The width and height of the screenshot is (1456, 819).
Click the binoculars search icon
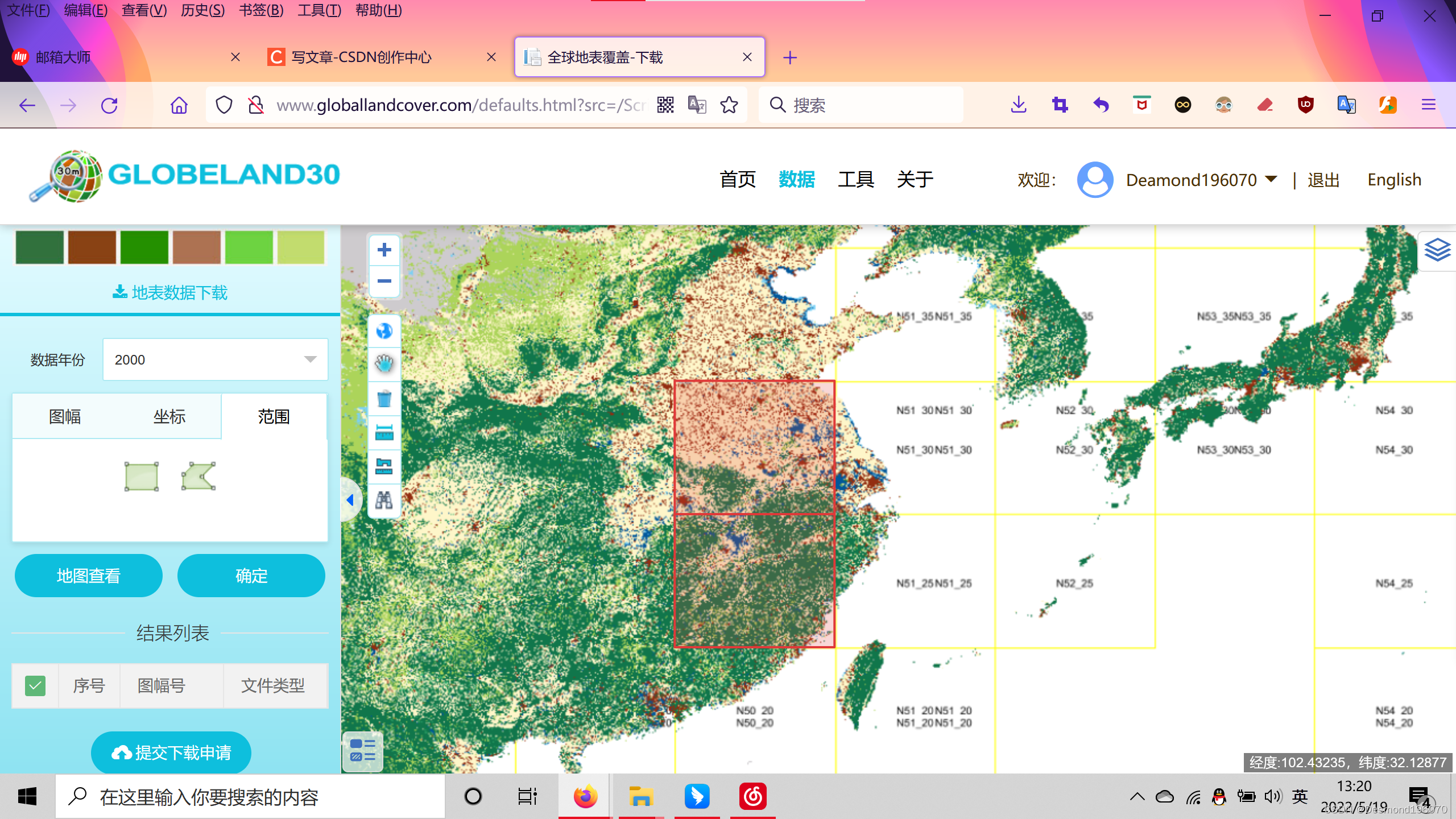tap(384, 500)
